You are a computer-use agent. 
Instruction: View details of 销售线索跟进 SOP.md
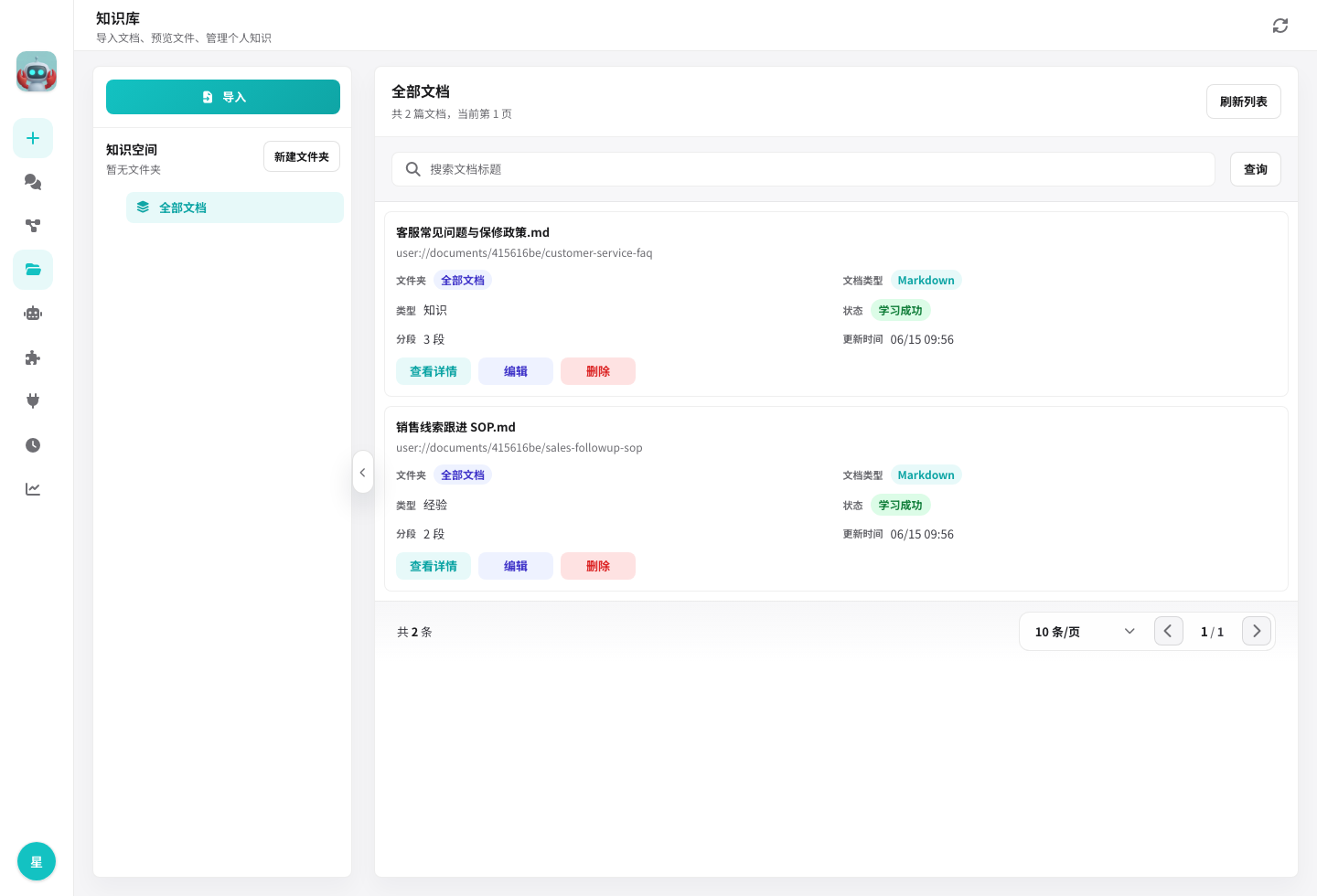click(434, 566)
